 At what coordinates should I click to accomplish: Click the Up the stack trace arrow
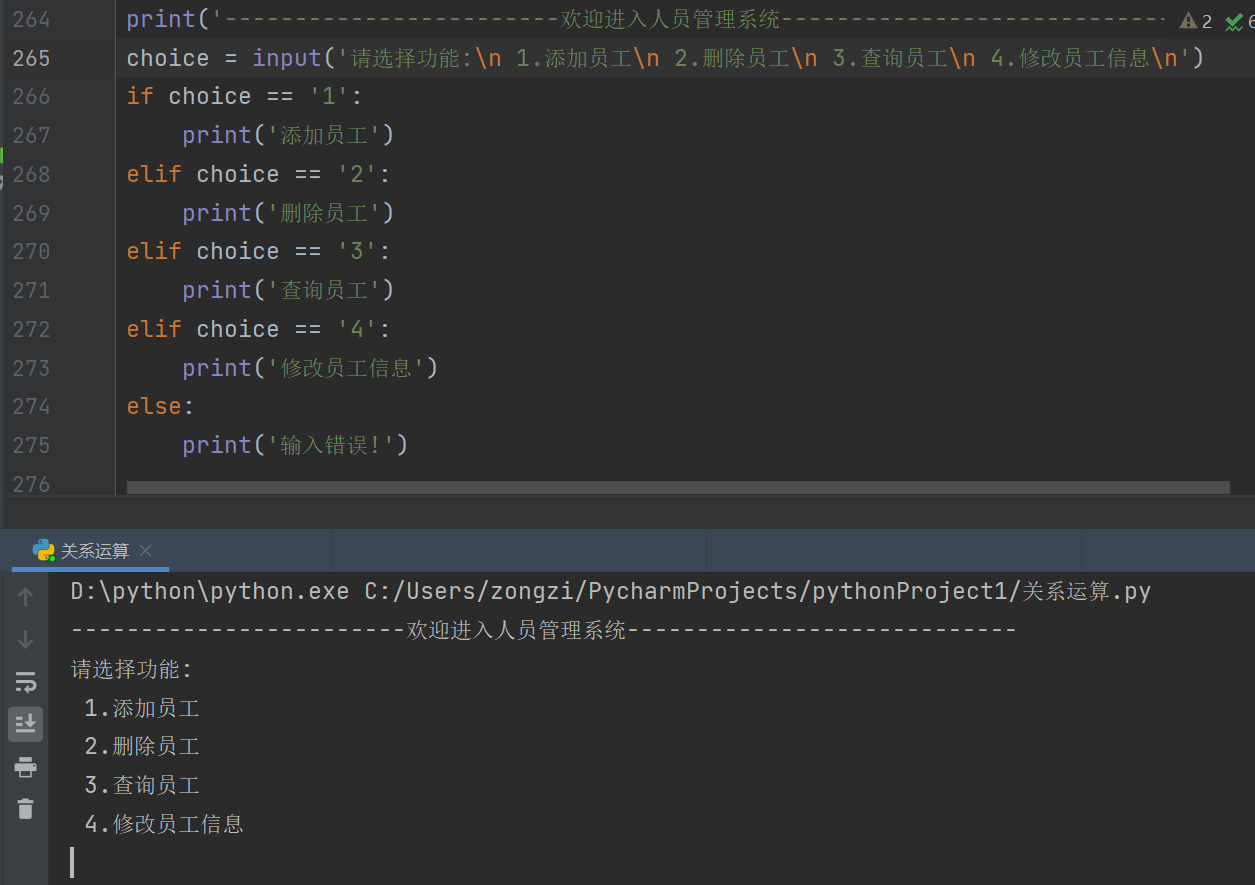pos(26,596)
